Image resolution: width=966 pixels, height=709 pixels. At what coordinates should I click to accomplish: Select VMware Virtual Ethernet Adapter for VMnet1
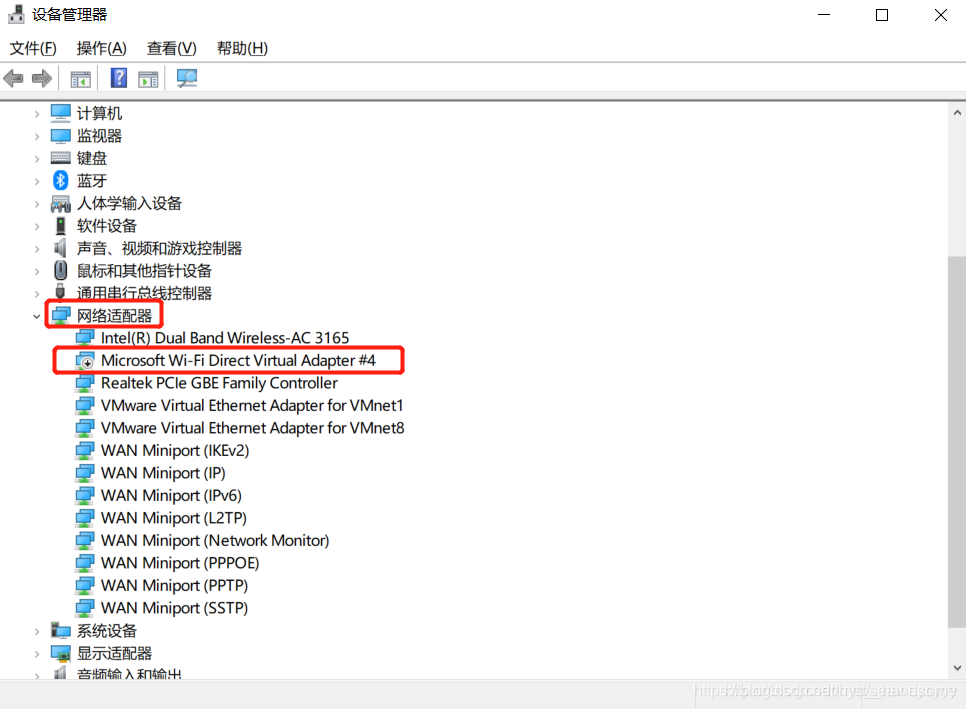tap(252, 405)
